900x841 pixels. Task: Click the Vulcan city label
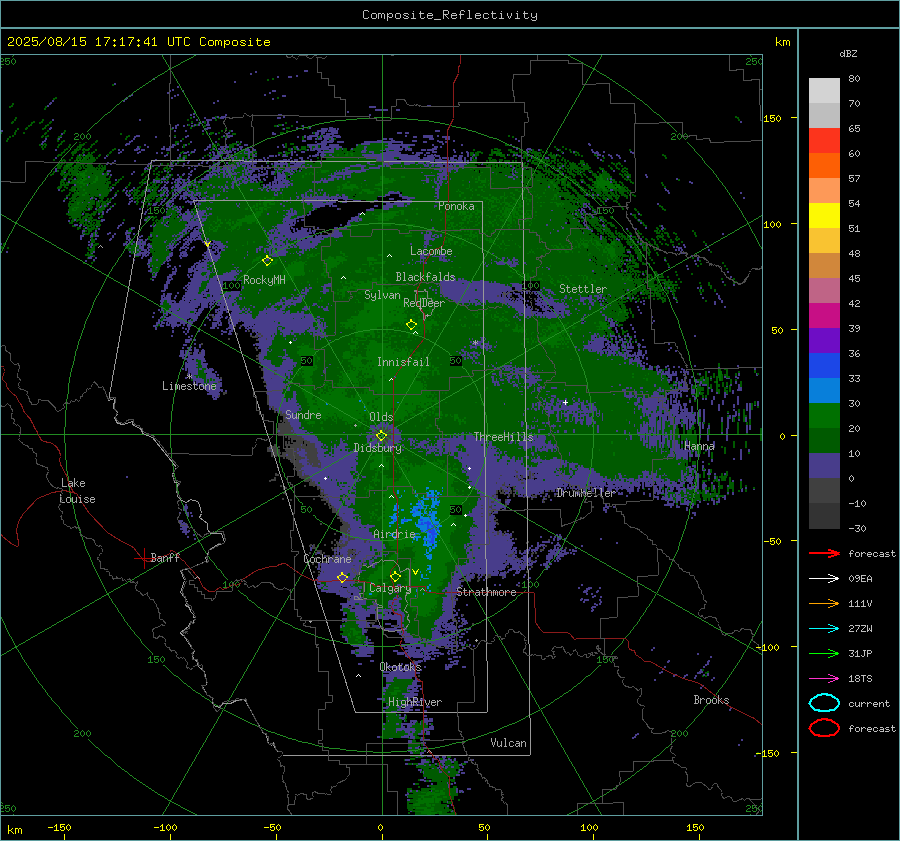[x=509, y=743]
